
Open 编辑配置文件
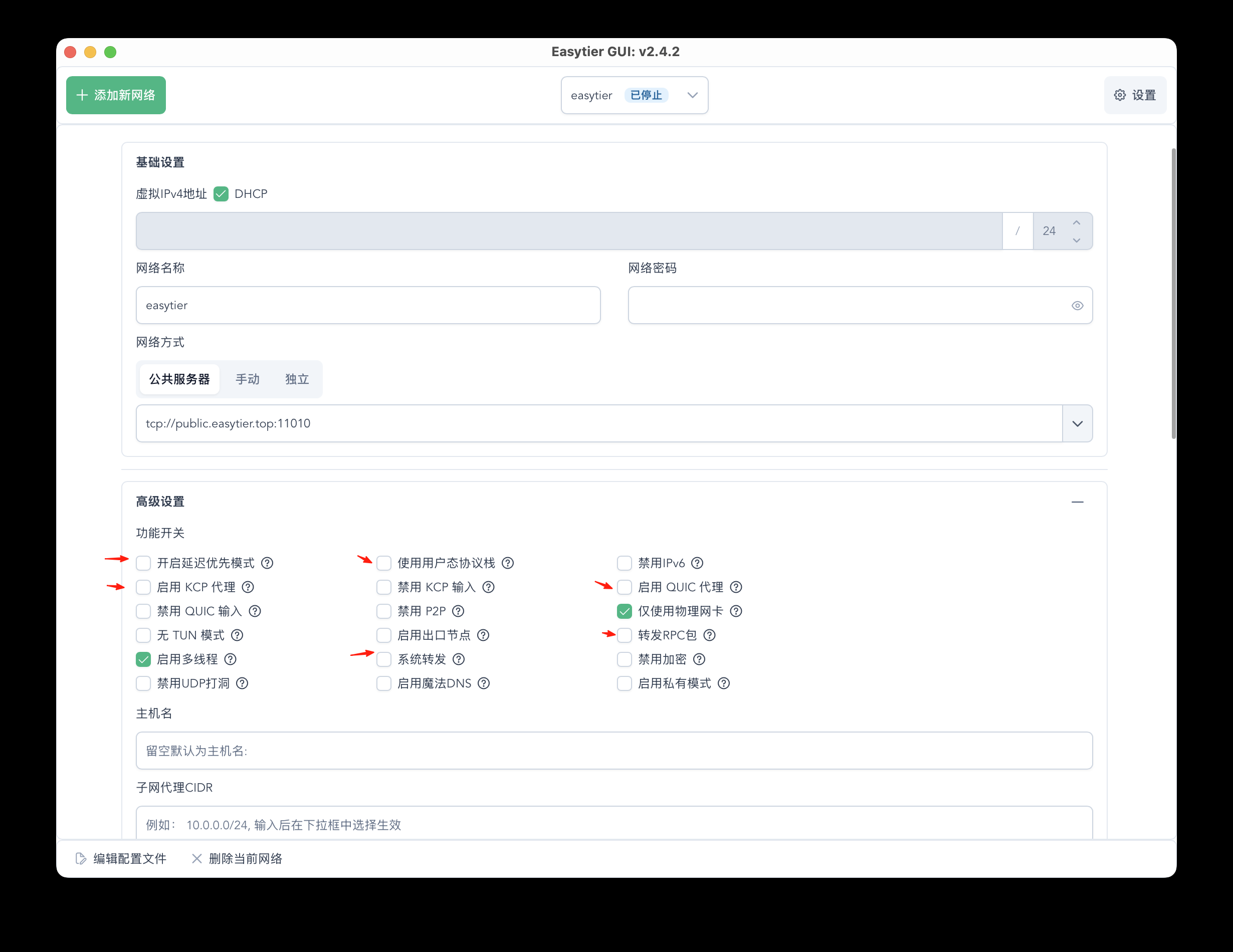coord(121,858)
